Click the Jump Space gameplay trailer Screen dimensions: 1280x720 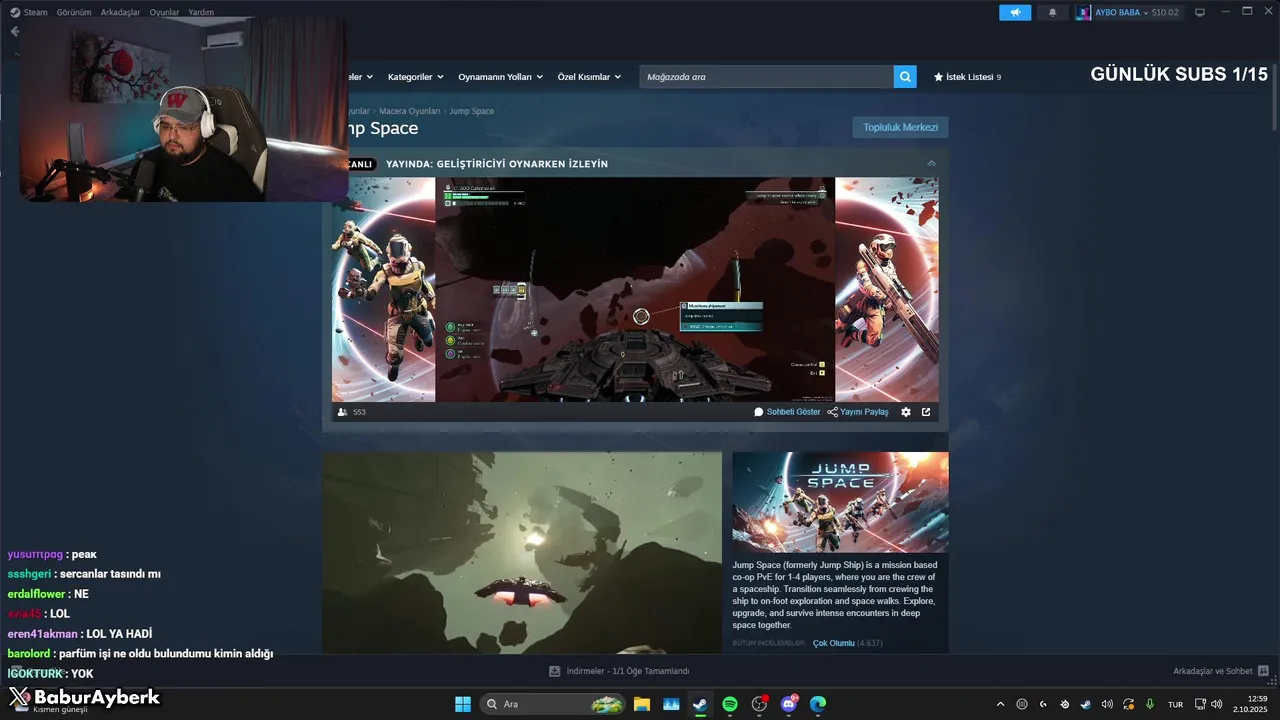522,553
